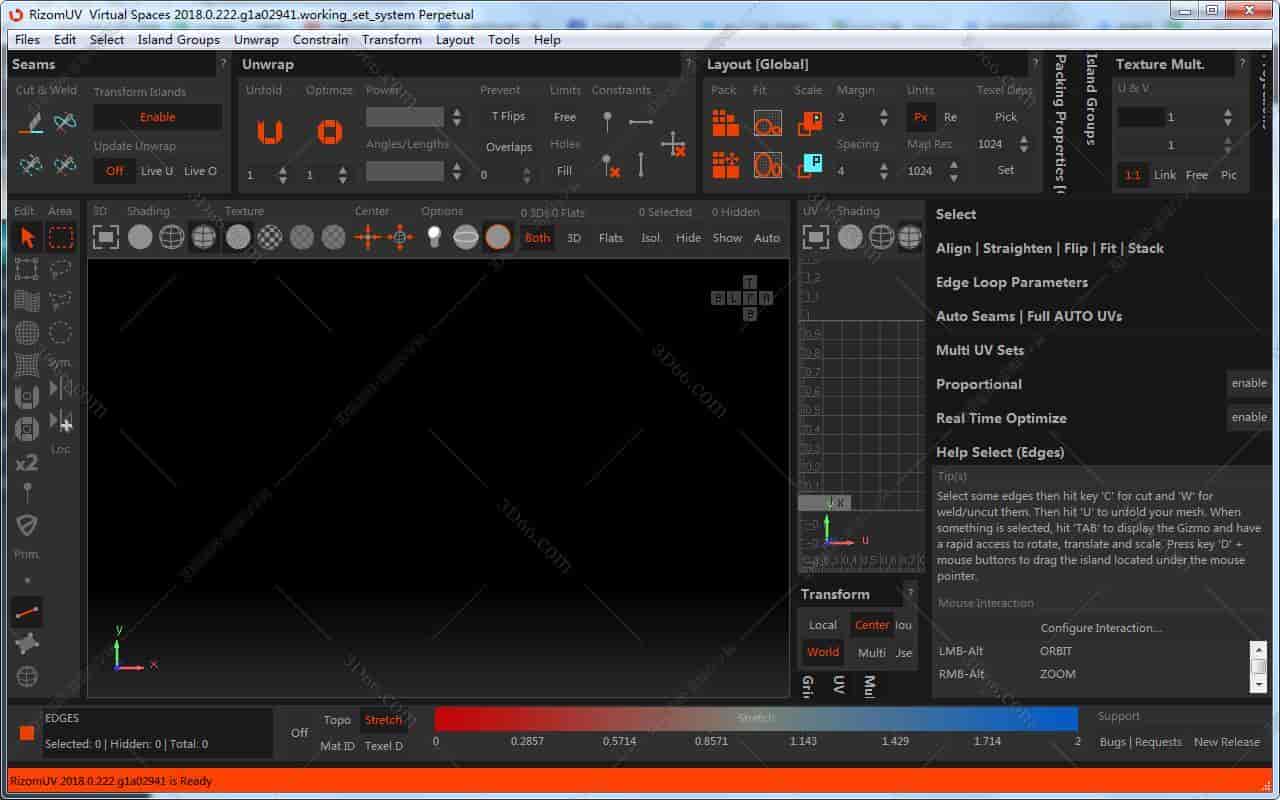Select the arrow Edit selection tool
The width and height of the screenshot is (1280, 800).
pos(27,237)
